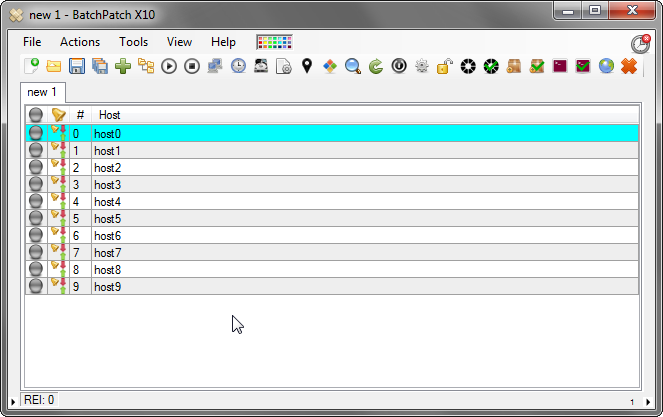Click the green refresh arrow icon

coord(376,66)
